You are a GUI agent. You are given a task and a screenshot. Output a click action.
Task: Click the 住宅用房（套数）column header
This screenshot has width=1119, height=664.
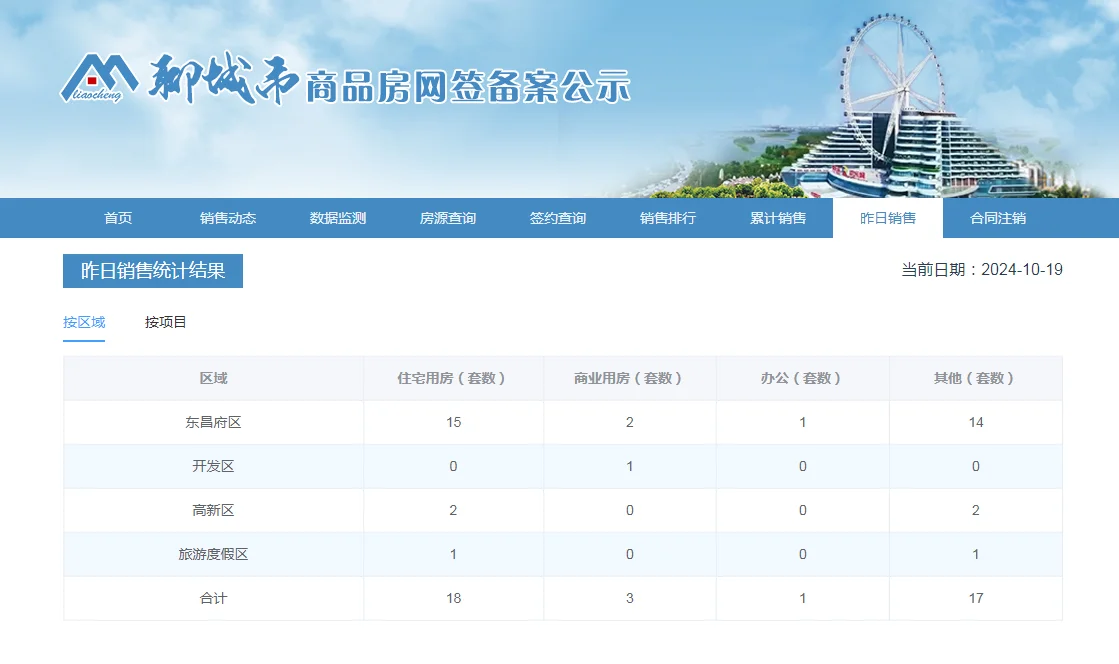click(453, 378)
